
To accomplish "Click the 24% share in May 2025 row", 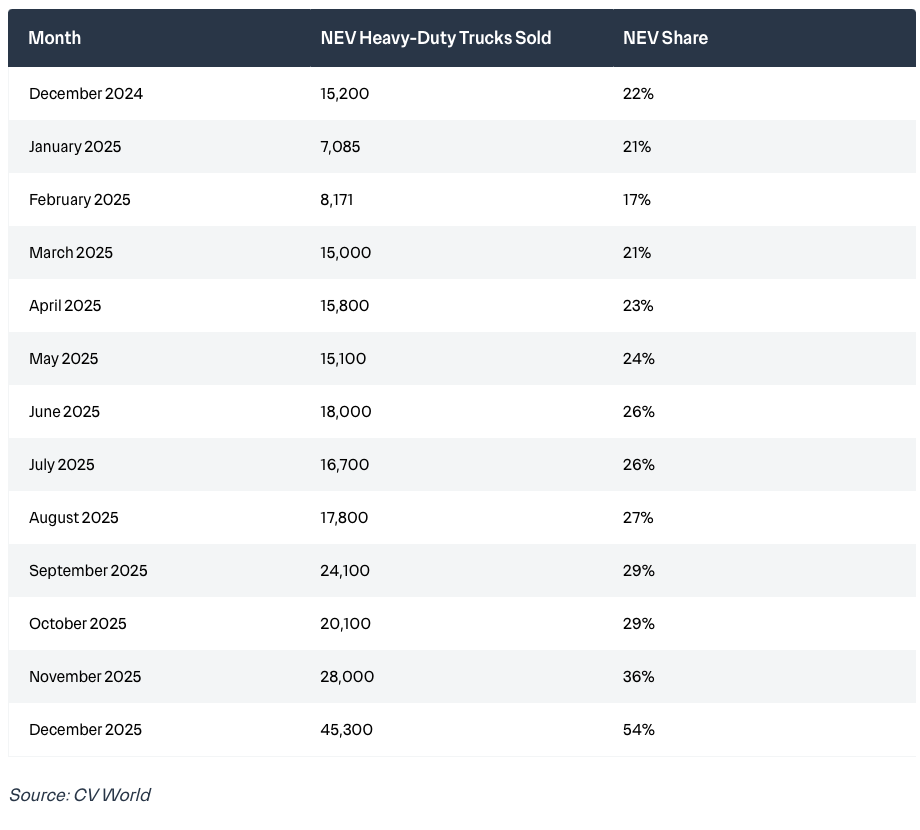I will pyautogui.click(x=639, y=359).
